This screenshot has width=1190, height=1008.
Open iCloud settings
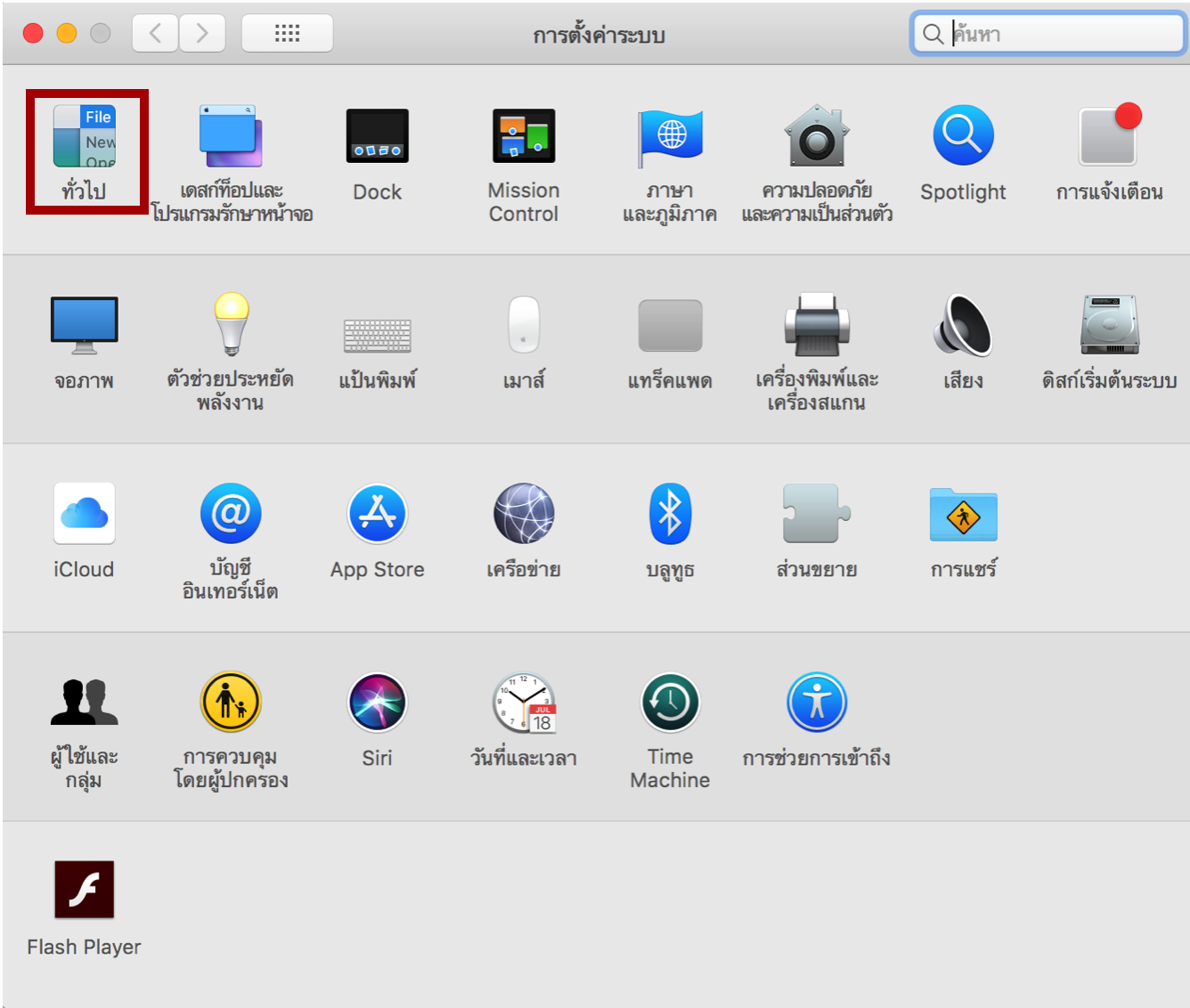click(x=84, y=514)
